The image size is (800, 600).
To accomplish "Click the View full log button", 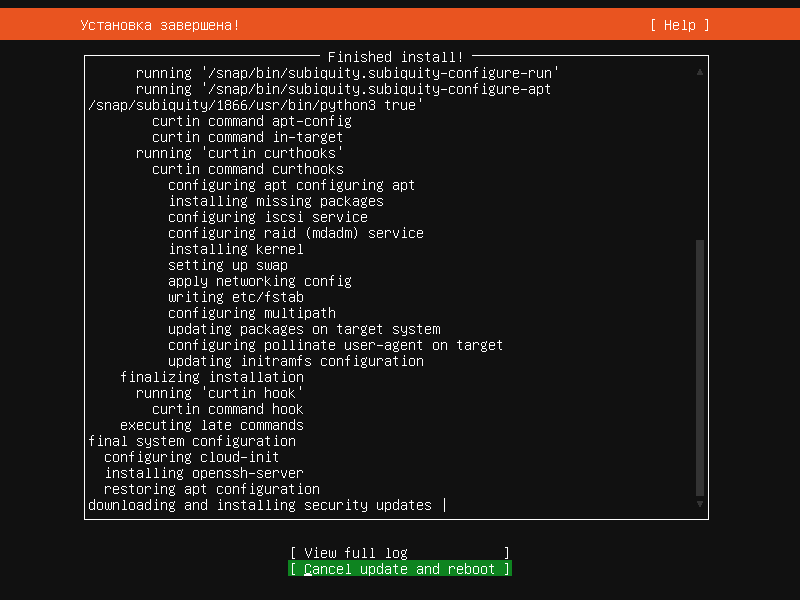I will click(x=399, y=553).
